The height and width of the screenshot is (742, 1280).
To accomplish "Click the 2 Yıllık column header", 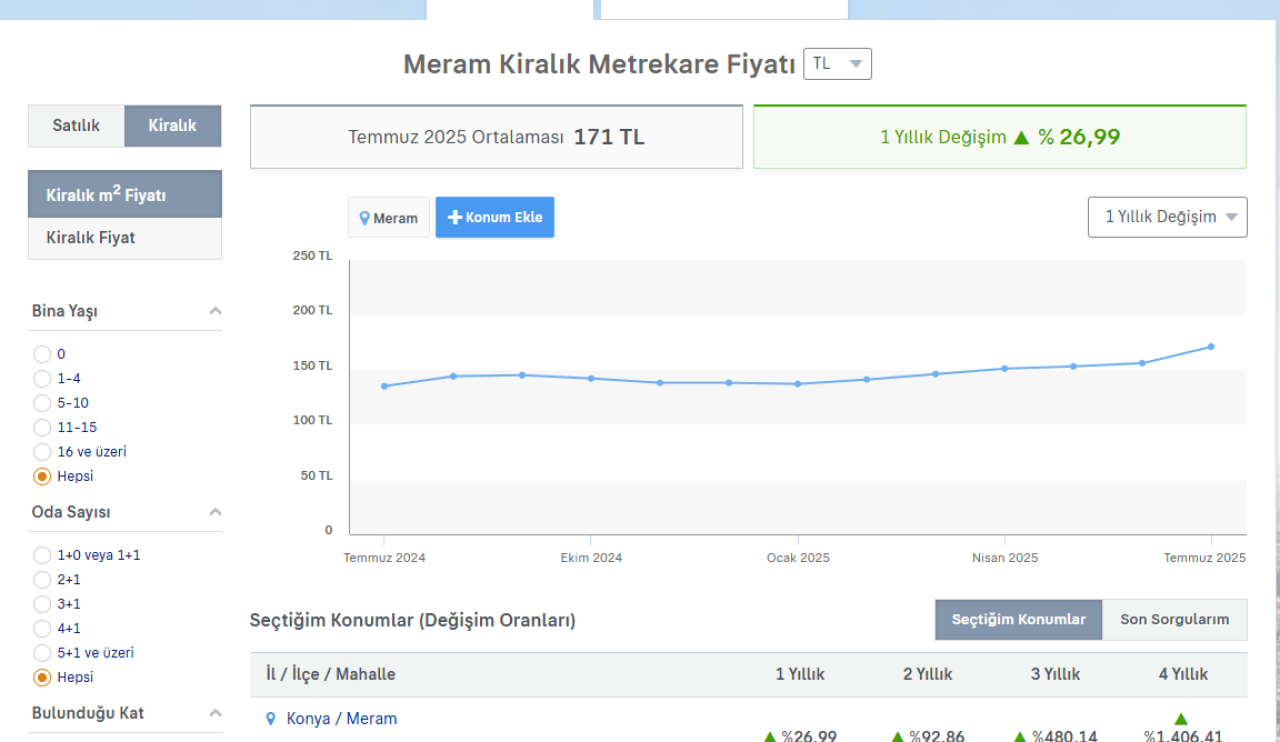I will pos(928,674).
